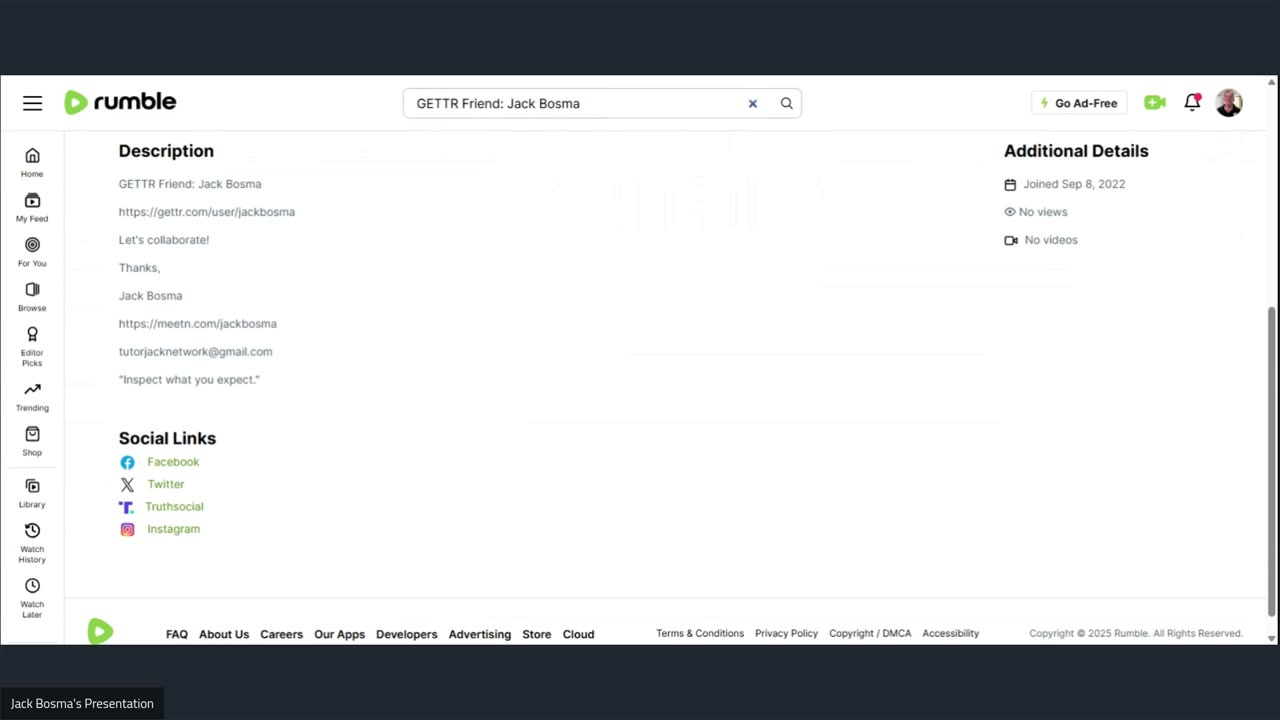Open Developers in footer

point(407,634)
